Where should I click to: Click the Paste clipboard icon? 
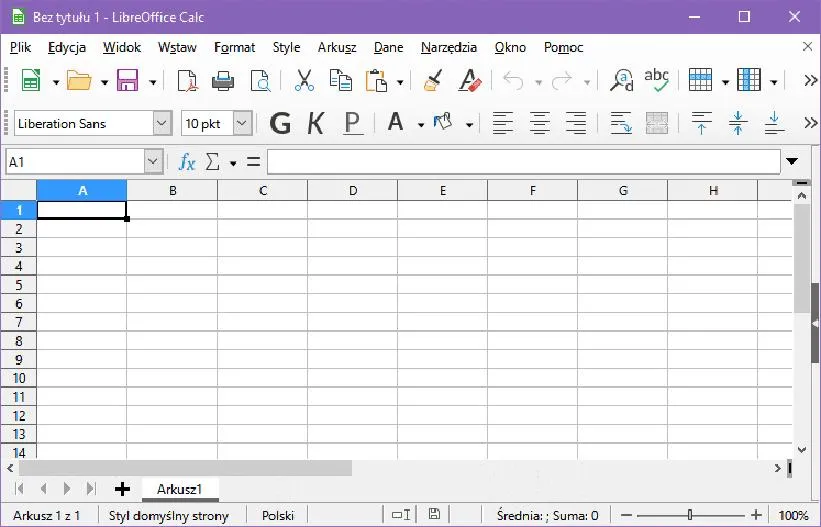(376, 81)
